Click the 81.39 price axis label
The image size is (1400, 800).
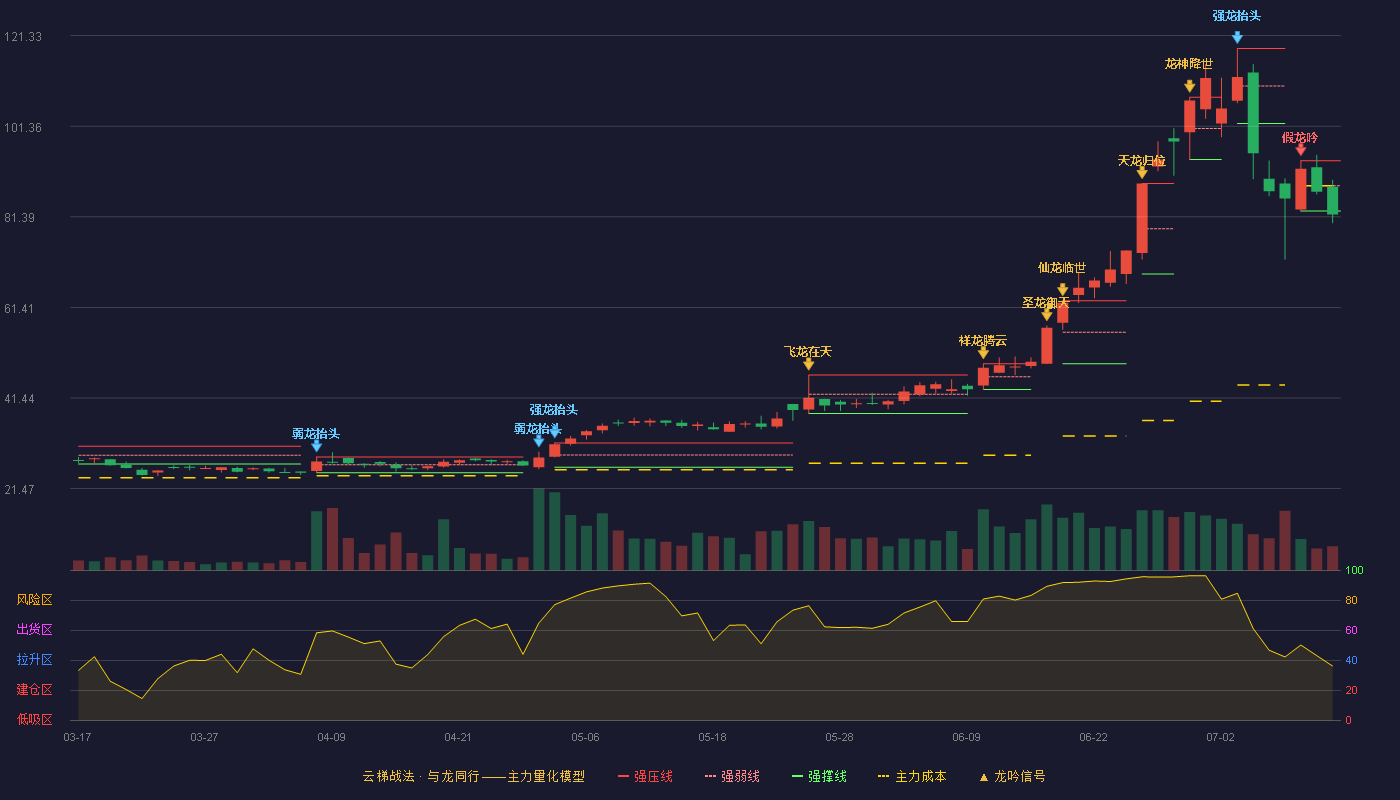click(x=23, y=218)
